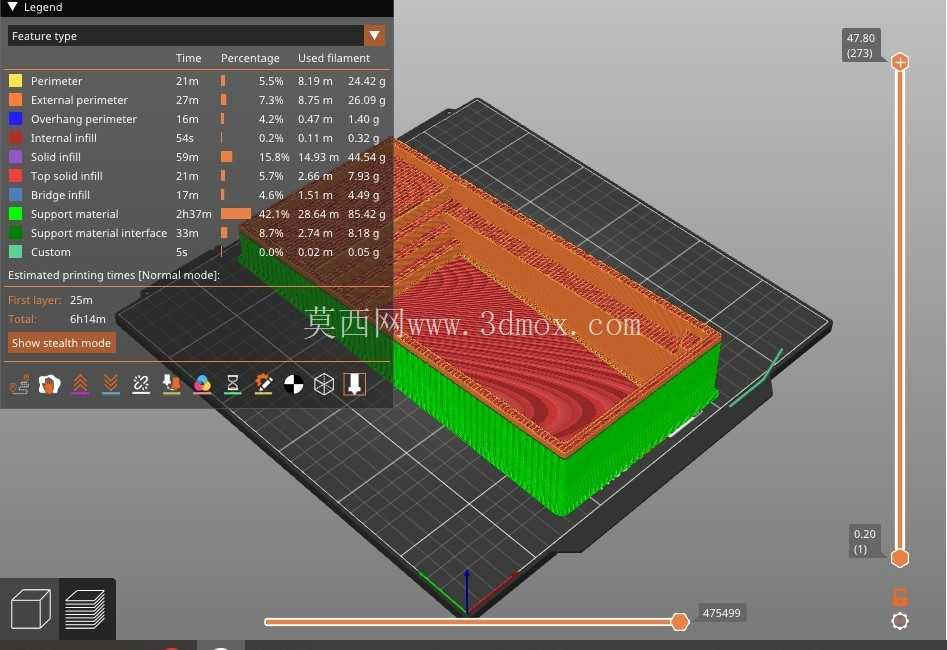Screen dimensions: 947x650
Task: Toggle Bridge infill swatch visibility
Action: (x=16, y=195)
